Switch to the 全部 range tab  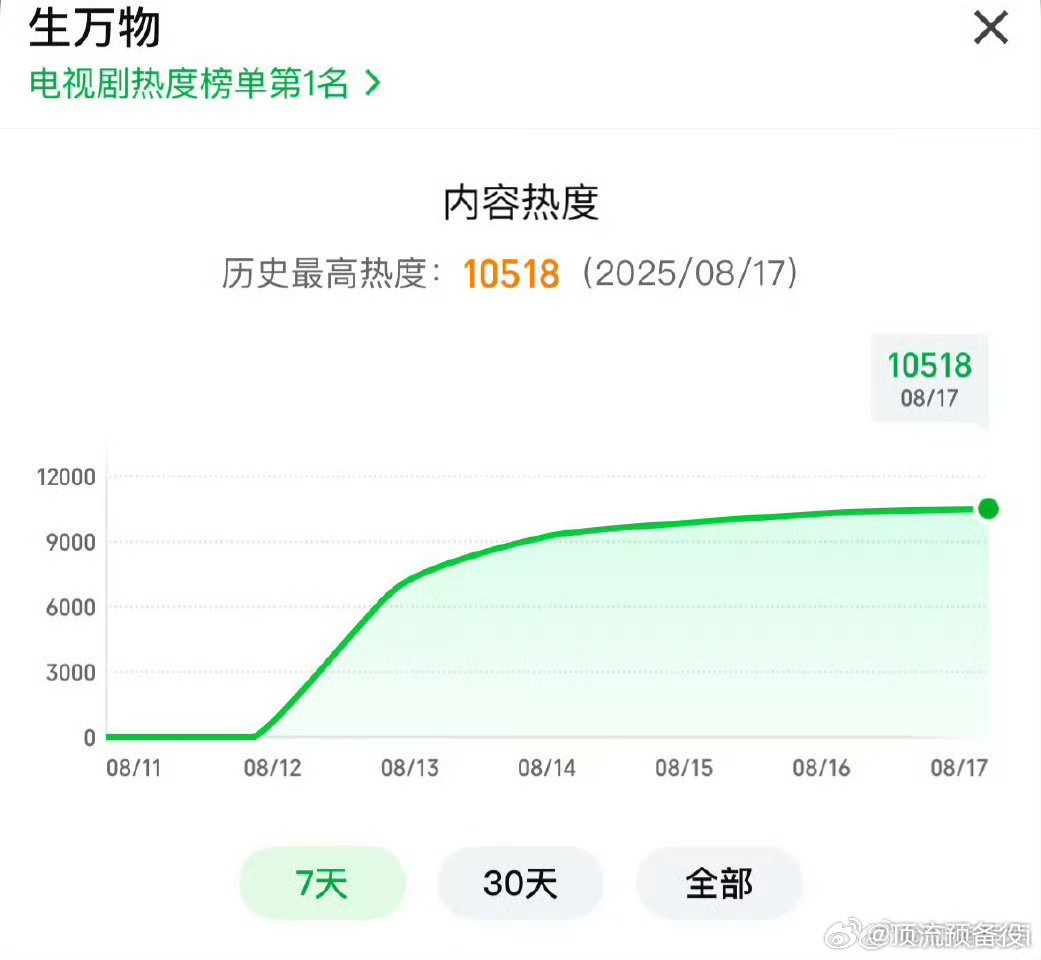tap(719, 883)
